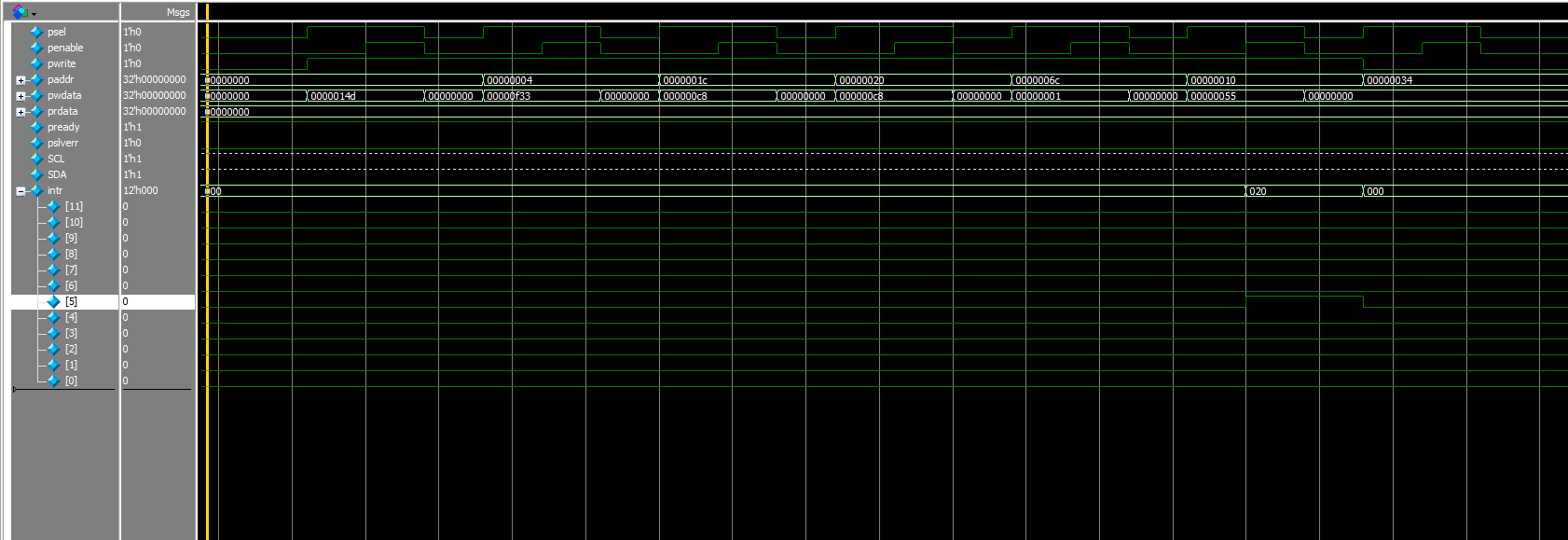Select the pwdata signal name

64,95
